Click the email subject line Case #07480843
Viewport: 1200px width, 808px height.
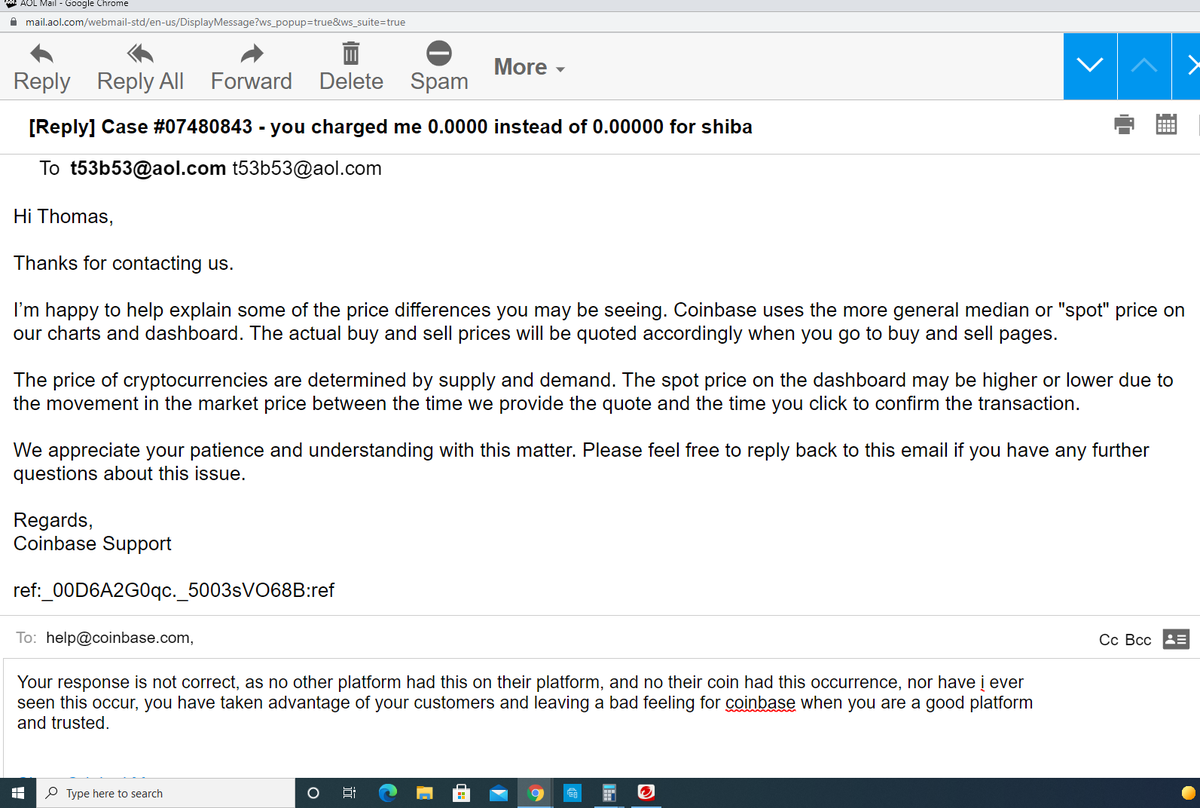click(390, 127)
